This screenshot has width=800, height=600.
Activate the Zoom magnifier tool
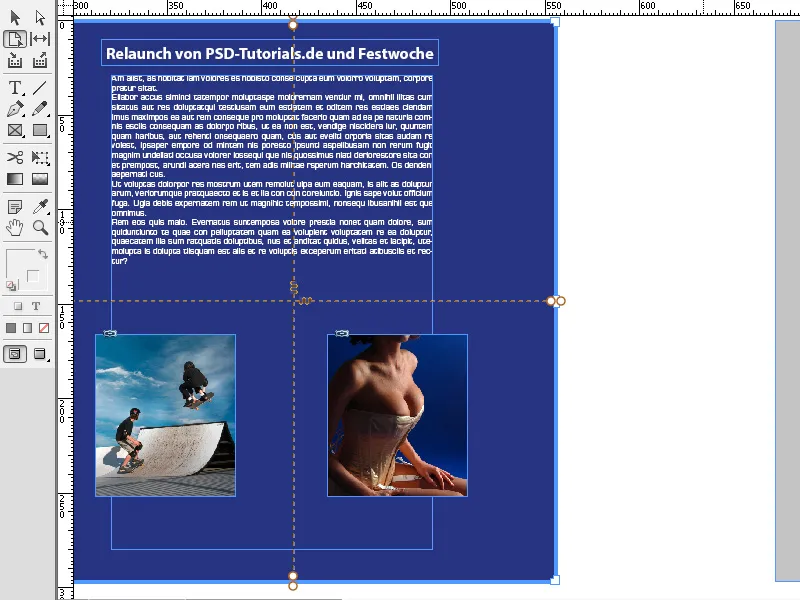pyautogui.click(x=40, y=228)
